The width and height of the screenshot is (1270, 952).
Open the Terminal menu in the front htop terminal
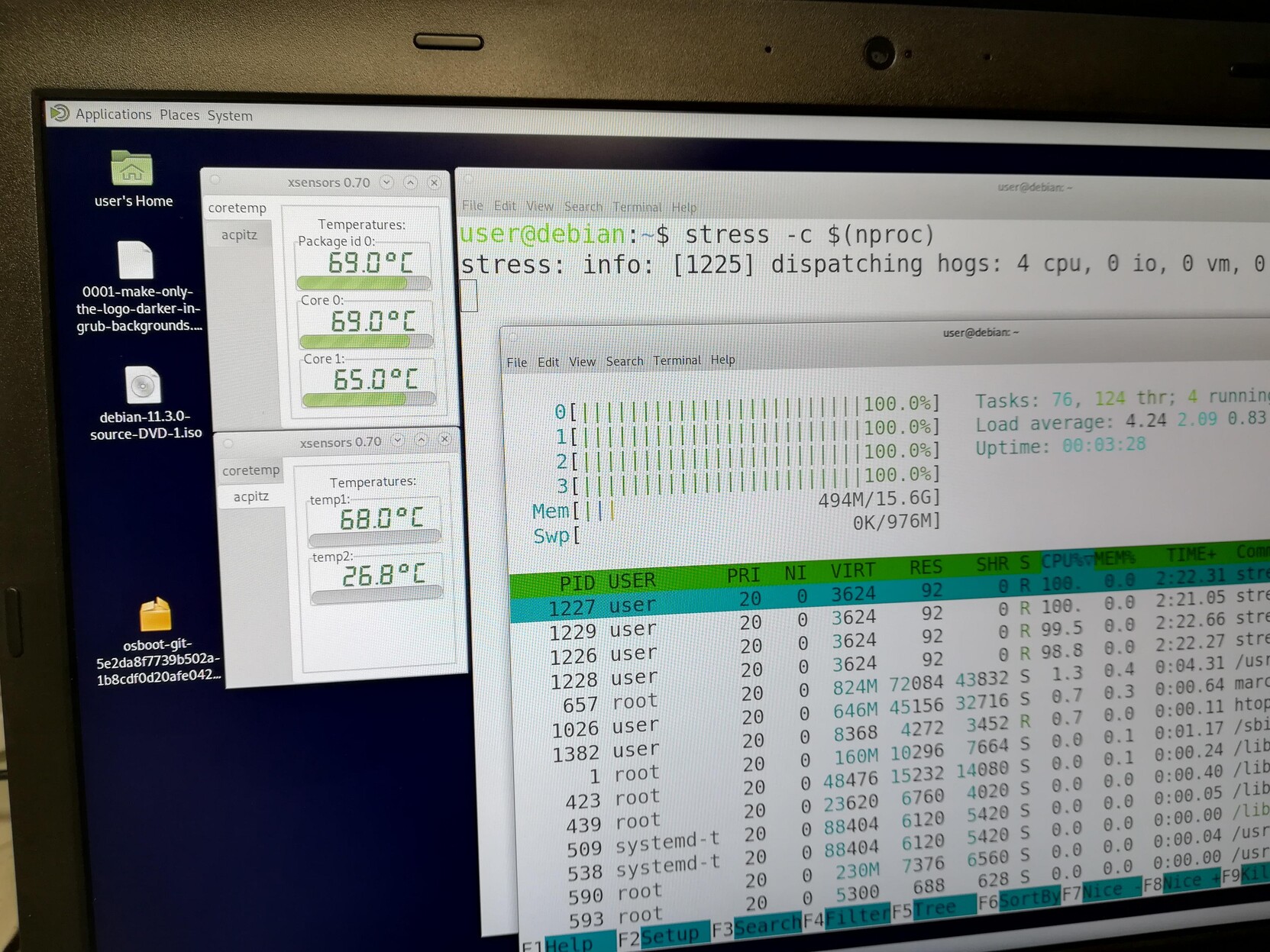[x=677, y=360]
